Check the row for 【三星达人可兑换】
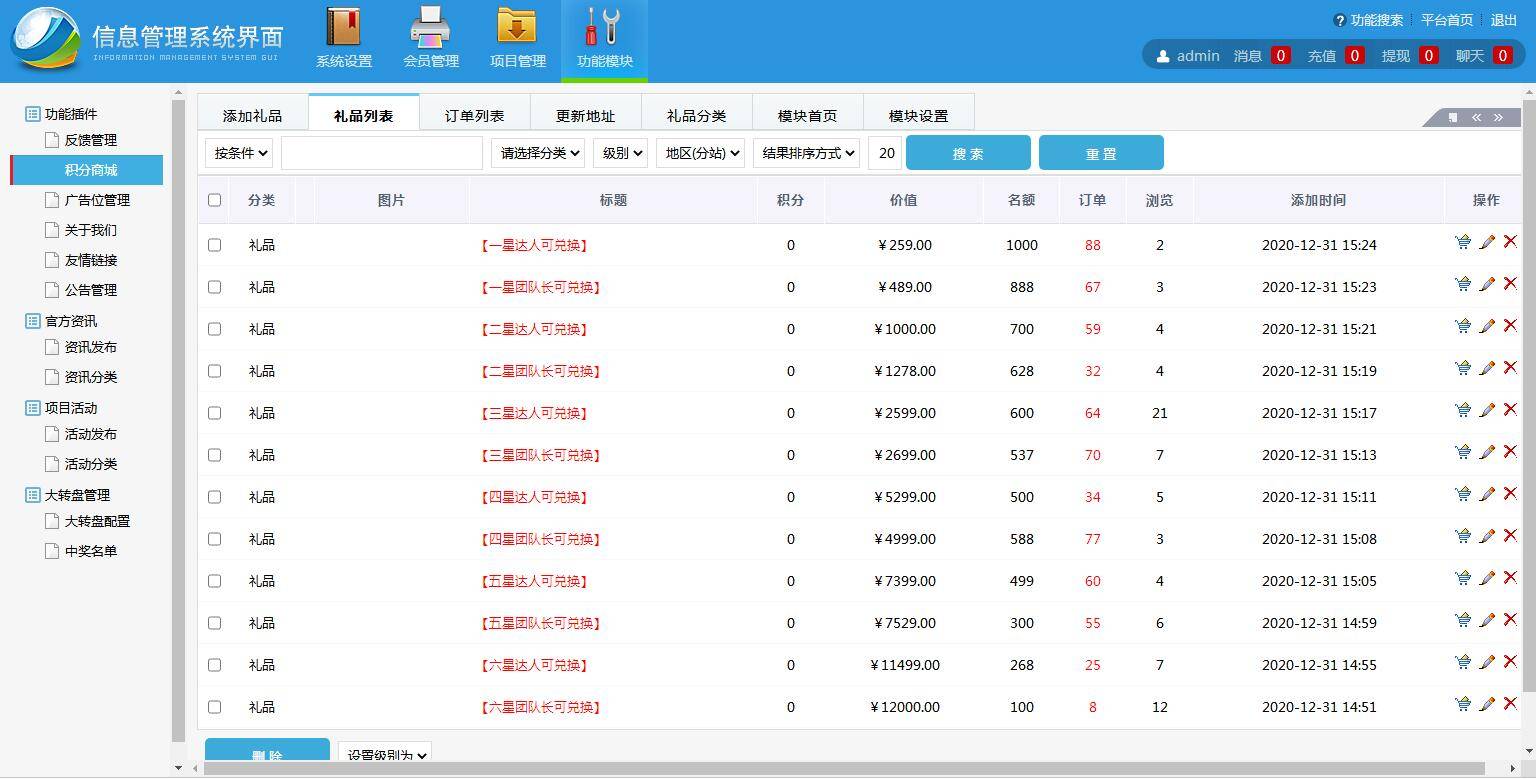 [214, 413]
